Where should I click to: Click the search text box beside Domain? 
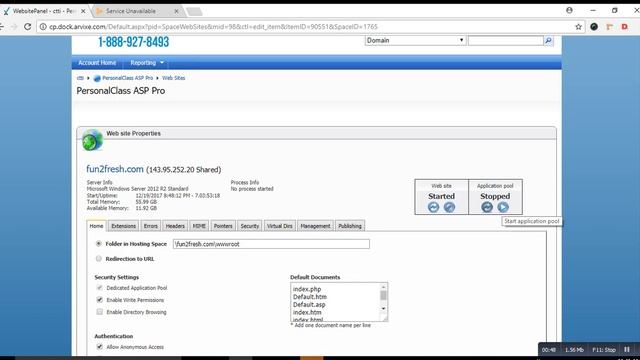pyautogui.click(x=505, y=40)
